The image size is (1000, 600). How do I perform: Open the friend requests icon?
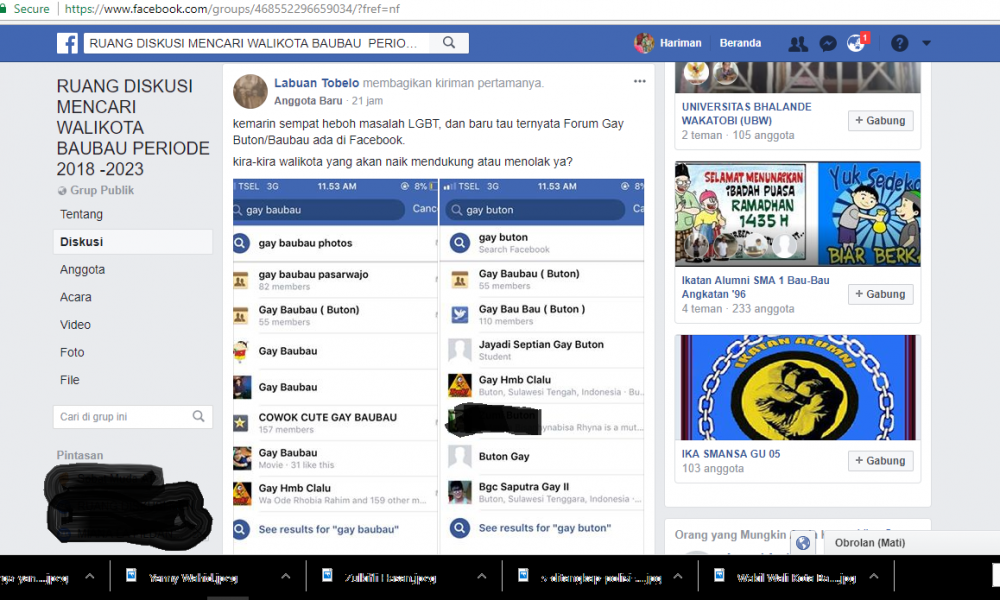(798, 43)
